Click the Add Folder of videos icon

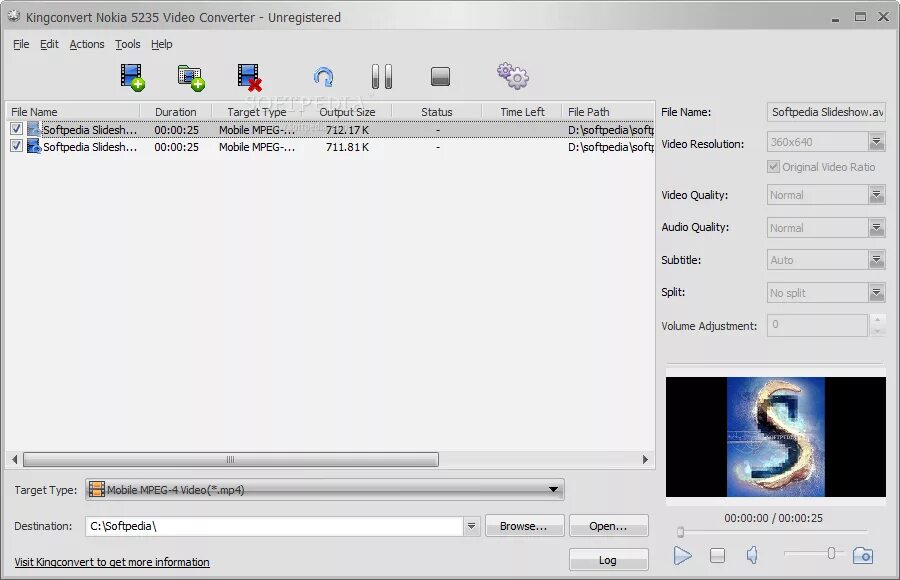191,78
